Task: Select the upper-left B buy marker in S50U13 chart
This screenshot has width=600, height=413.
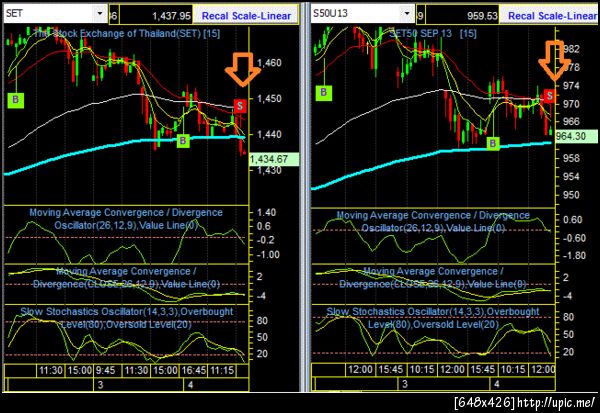Action: point(324,92)
